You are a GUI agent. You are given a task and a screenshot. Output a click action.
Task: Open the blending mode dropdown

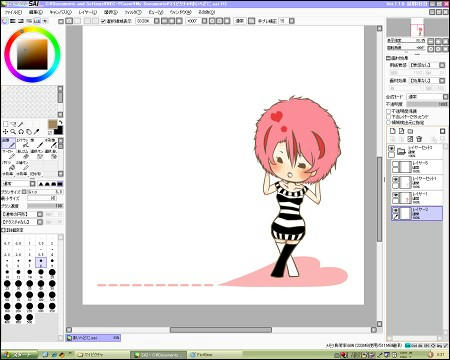coord(428,97)
